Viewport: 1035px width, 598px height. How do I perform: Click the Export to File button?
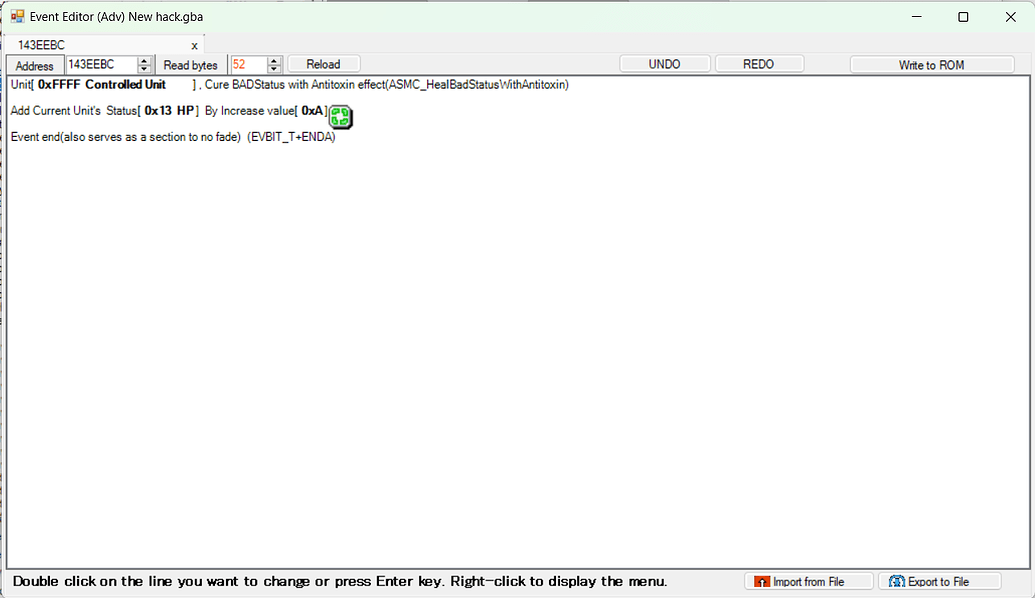coord(938,581)
